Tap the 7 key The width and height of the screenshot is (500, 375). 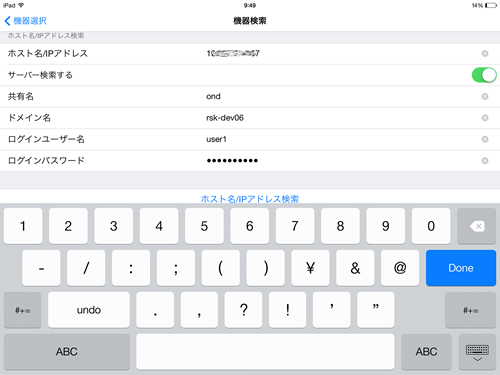[x=295, y=226]
